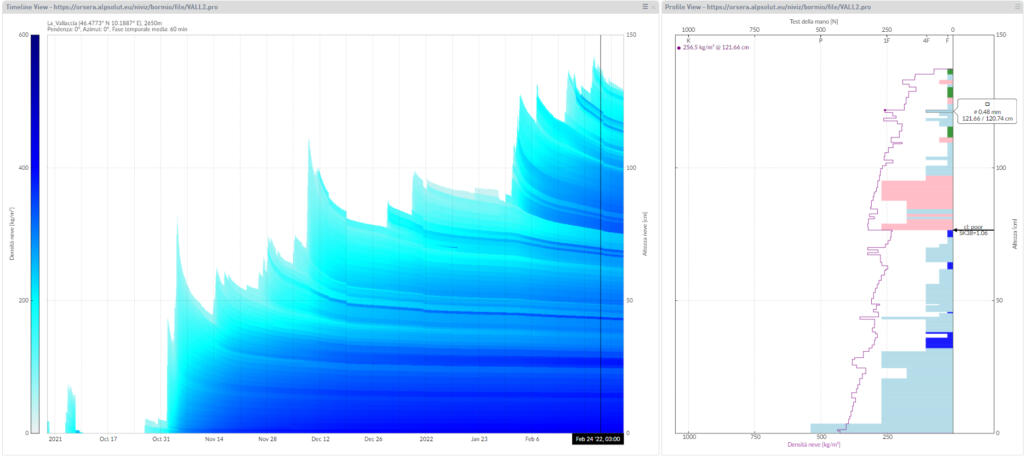
Task: Click the Feb 24 '22, 03:00 date label
Action: (598, 439)
